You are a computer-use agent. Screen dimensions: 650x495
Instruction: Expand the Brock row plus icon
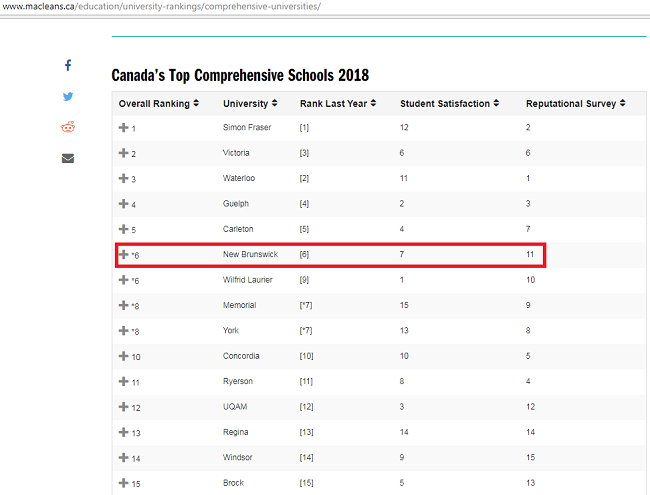pos(123,483)
